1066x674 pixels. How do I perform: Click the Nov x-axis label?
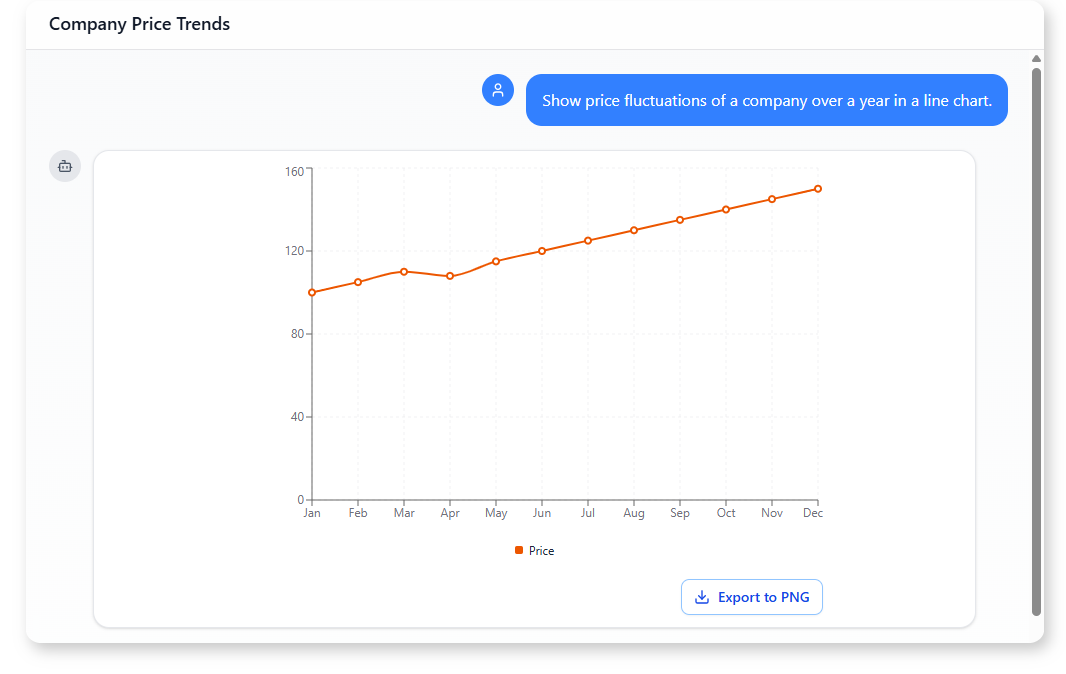coord(772,513)
